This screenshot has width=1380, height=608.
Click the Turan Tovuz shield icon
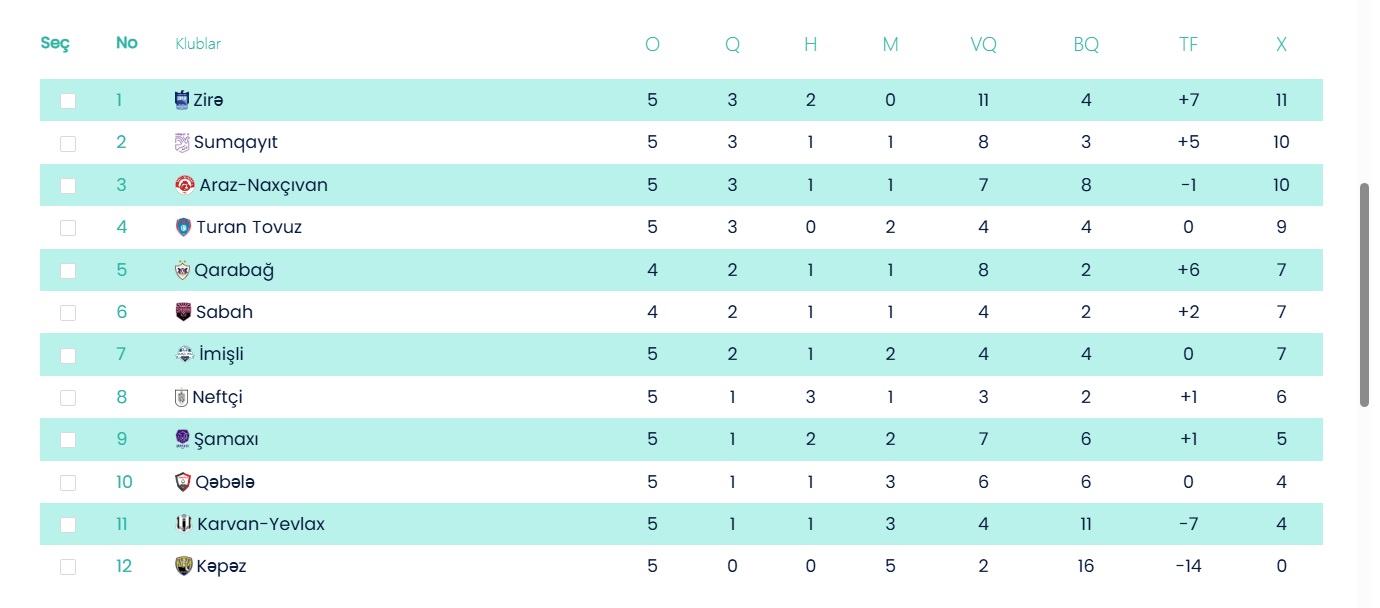(x=183, y=227)
